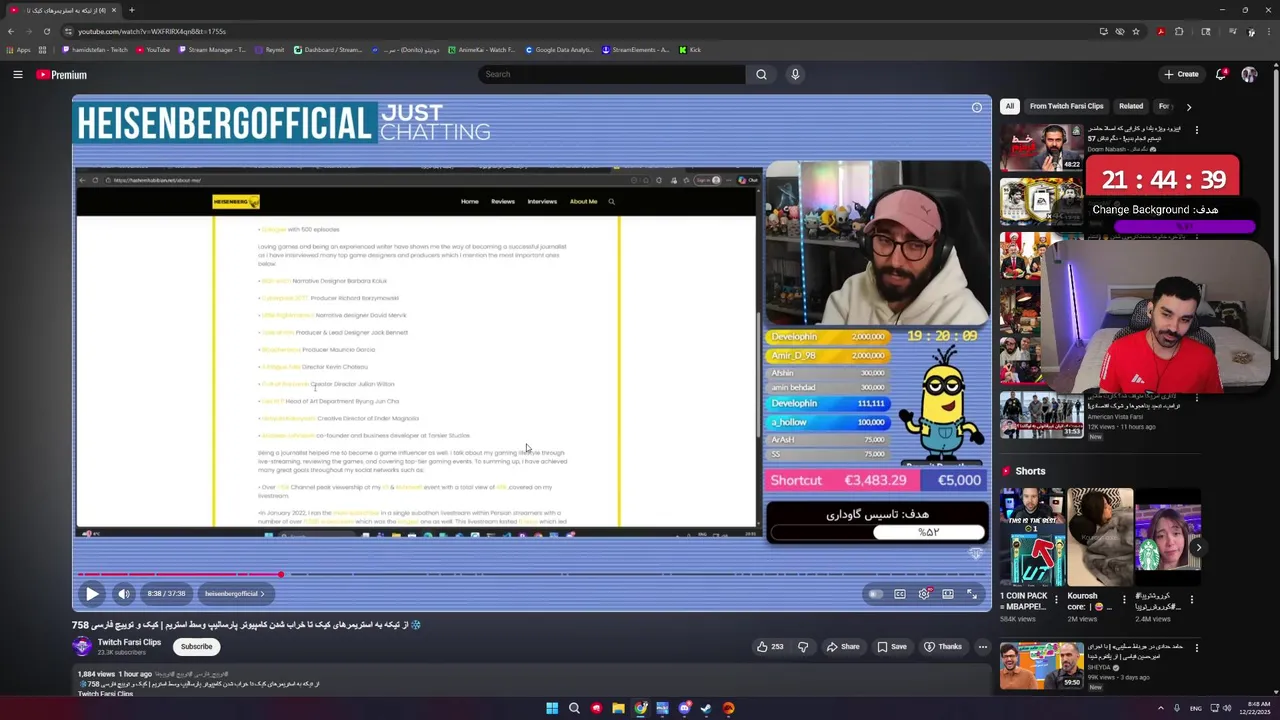
Task: Open the StreamElements bookmark
Action: pyautogui.click(x=636, y=50)
